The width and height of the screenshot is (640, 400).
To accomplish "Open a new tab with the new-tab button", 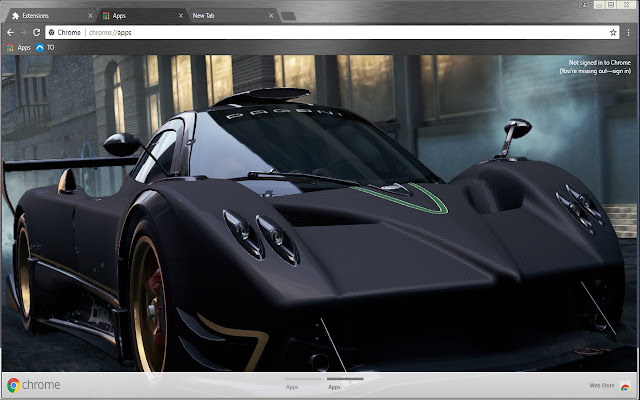I will click(x=289, y=16).
